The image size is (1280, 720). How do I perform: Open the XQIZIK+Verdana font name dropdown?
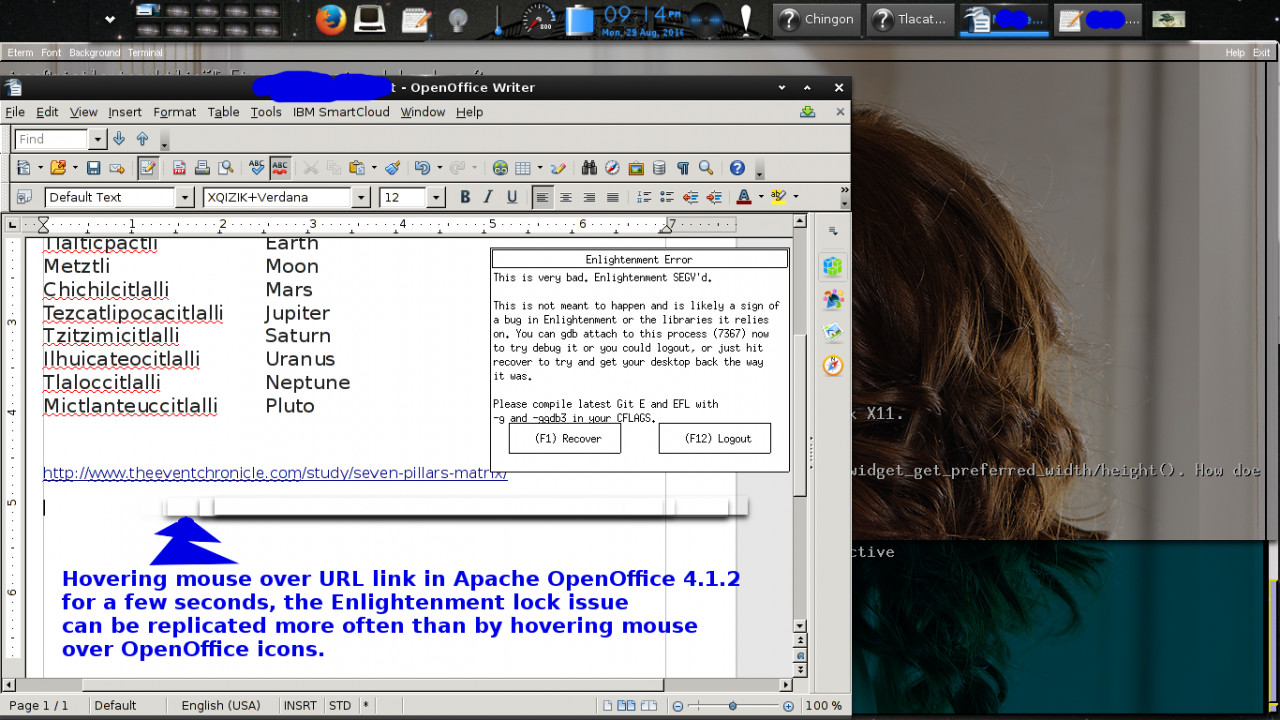pos(361,197)
